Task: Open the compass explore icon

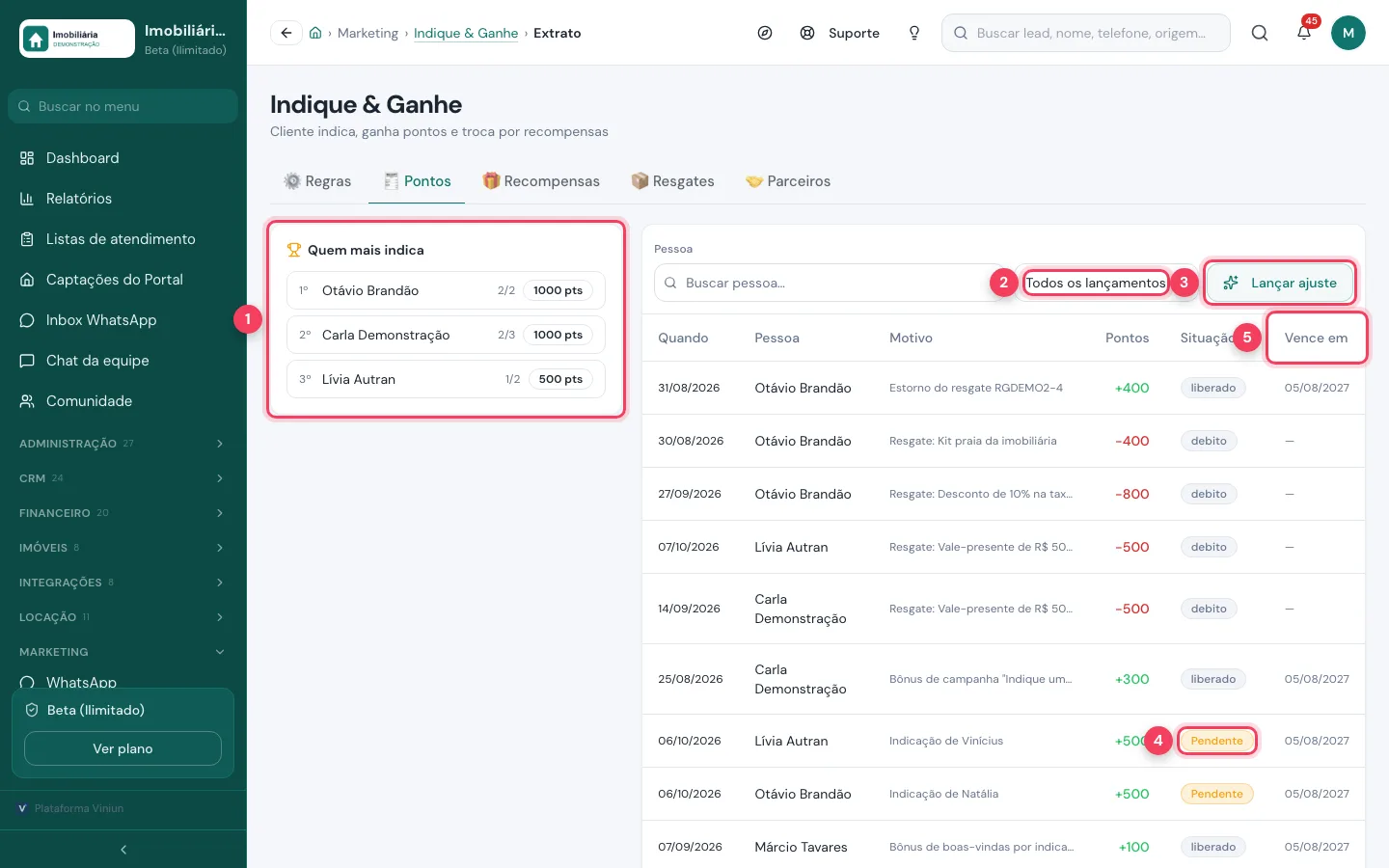Action: [x=765, y=33]
